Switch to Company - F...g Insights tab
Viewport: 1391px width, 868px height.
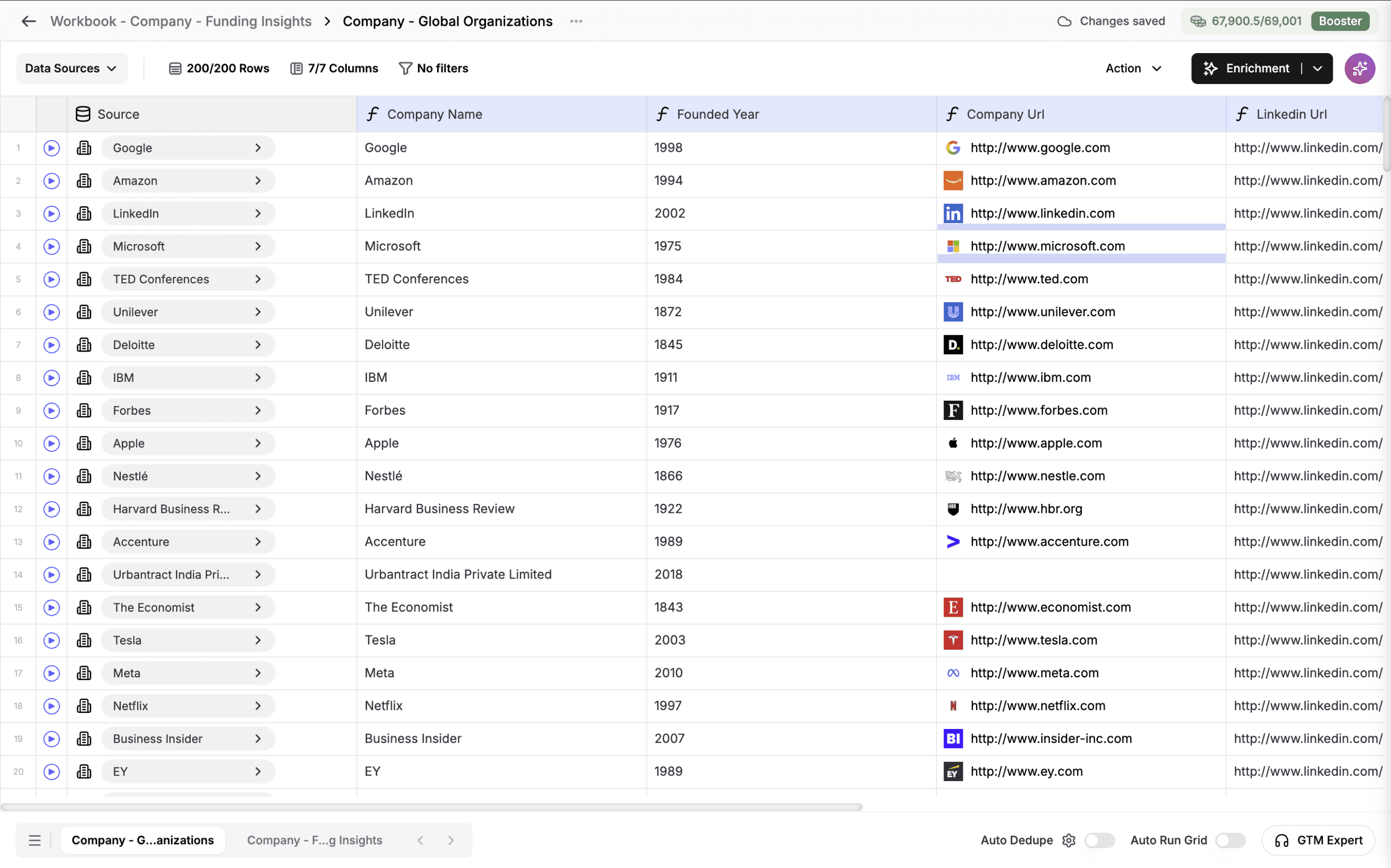point(314,840)
